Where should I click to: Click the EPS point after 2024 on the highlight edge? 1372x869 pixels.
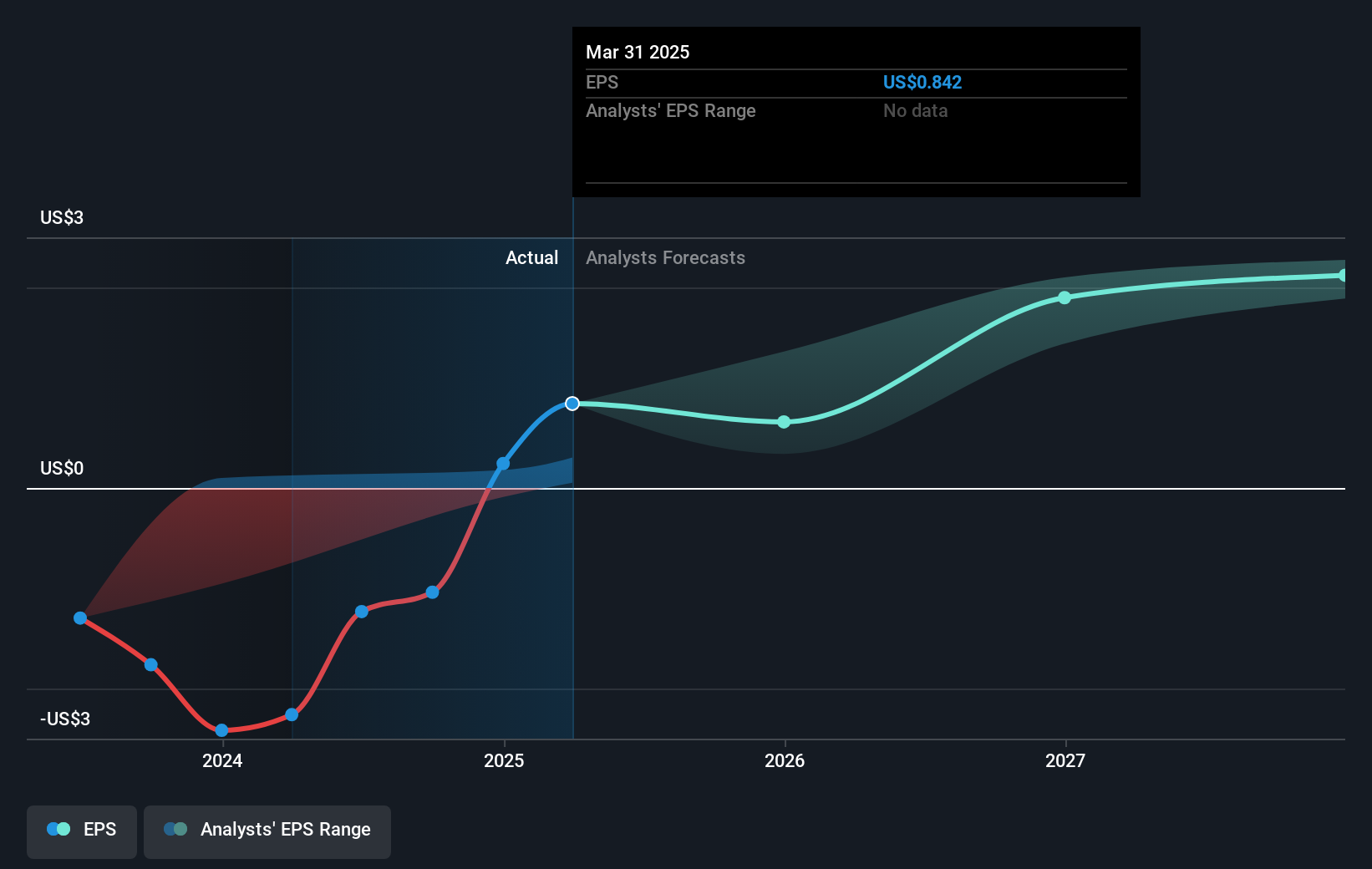[292, 714]
